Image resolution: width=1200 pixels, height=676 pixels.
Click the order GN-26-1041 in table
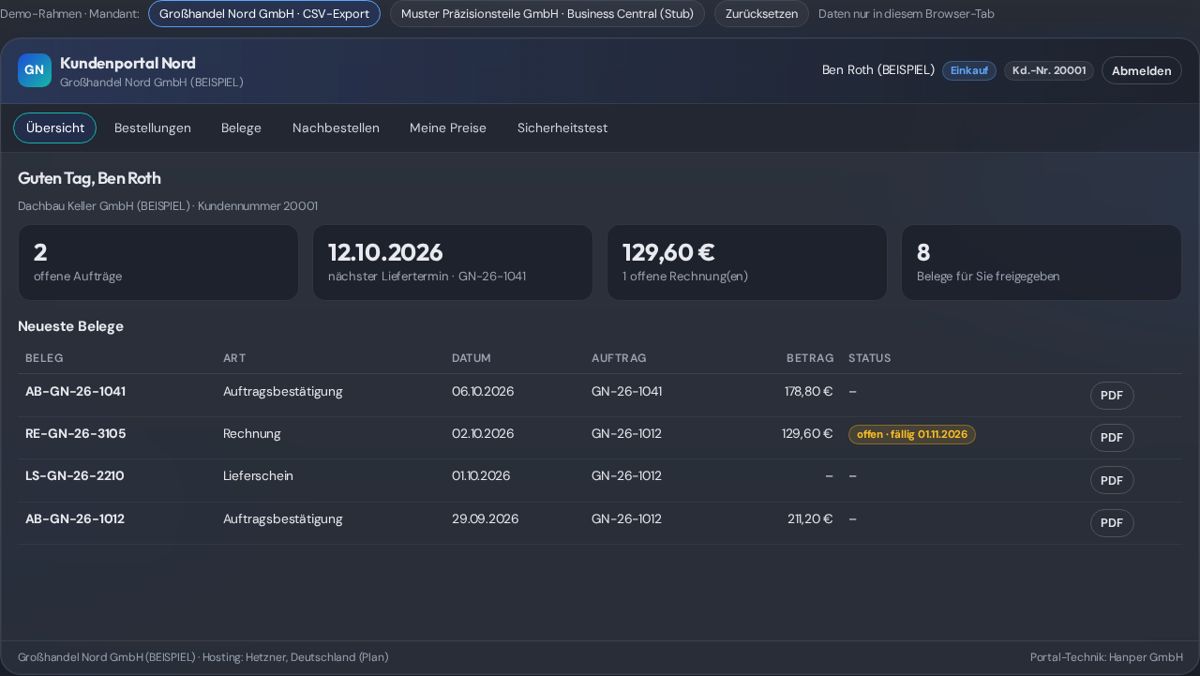tap(627, 391)
